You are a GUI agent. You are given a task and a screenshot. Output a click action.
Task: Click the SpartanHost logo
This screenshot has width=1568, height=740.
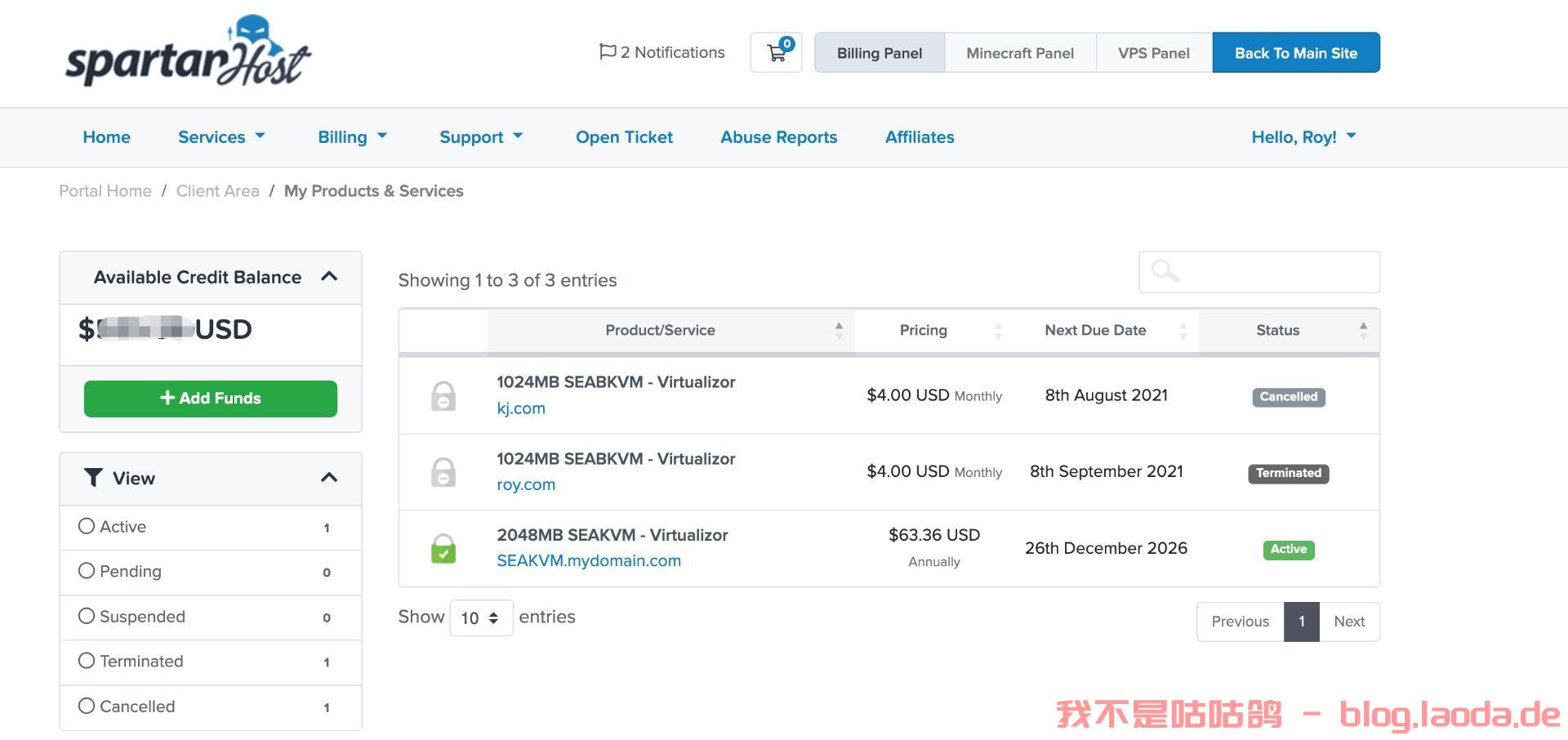tap(188, 51)
